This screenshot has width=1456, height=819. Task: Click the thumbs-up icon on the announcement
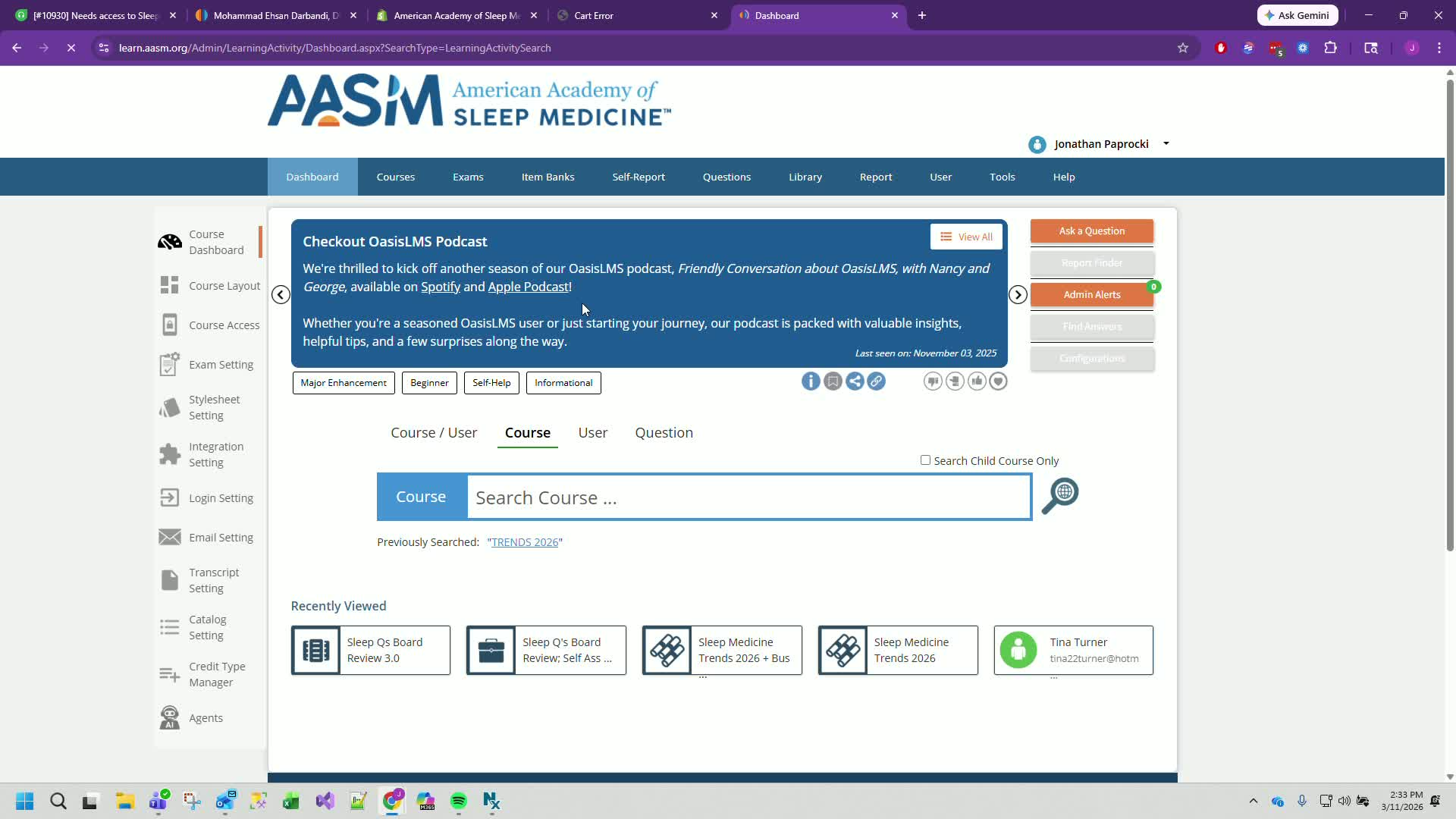[977, 381]
